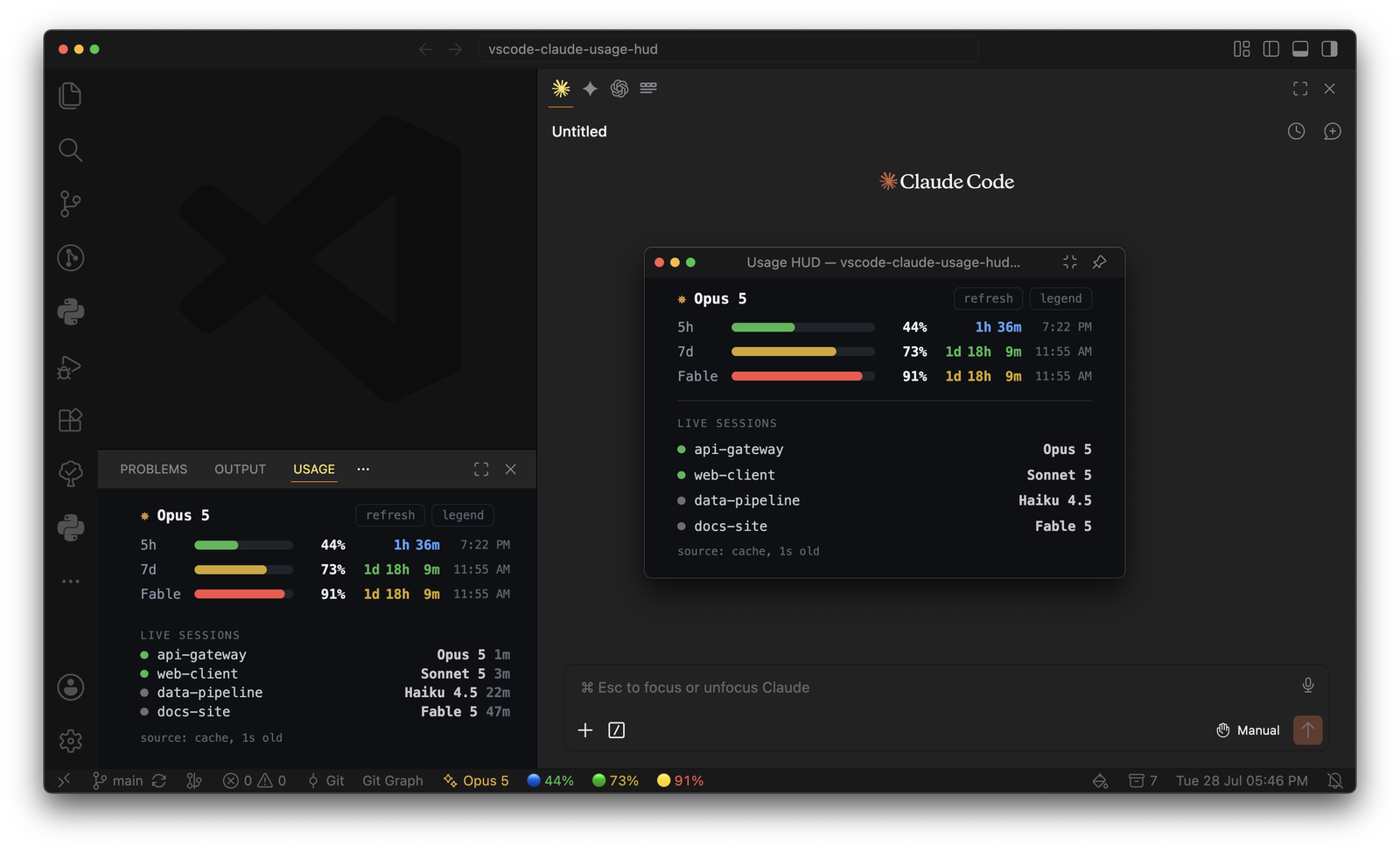Open Git Graph from status bar

tap(392, 780)
